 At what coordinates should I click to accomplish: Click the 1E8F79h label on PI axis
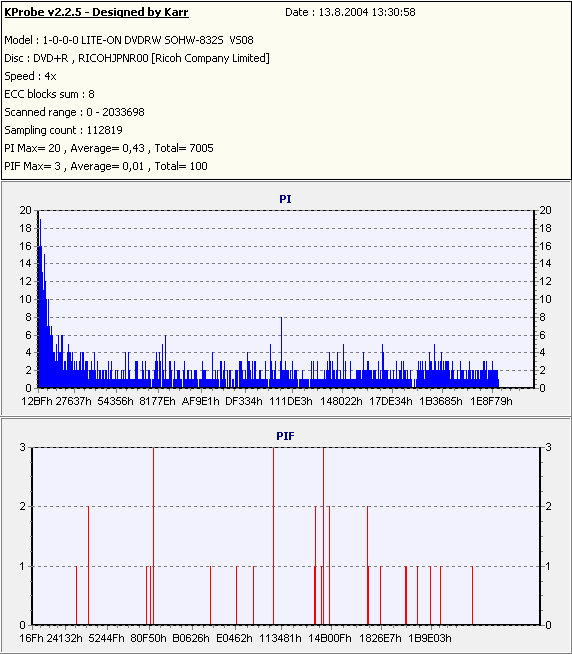pyautogui.click(x=491, y=401)
